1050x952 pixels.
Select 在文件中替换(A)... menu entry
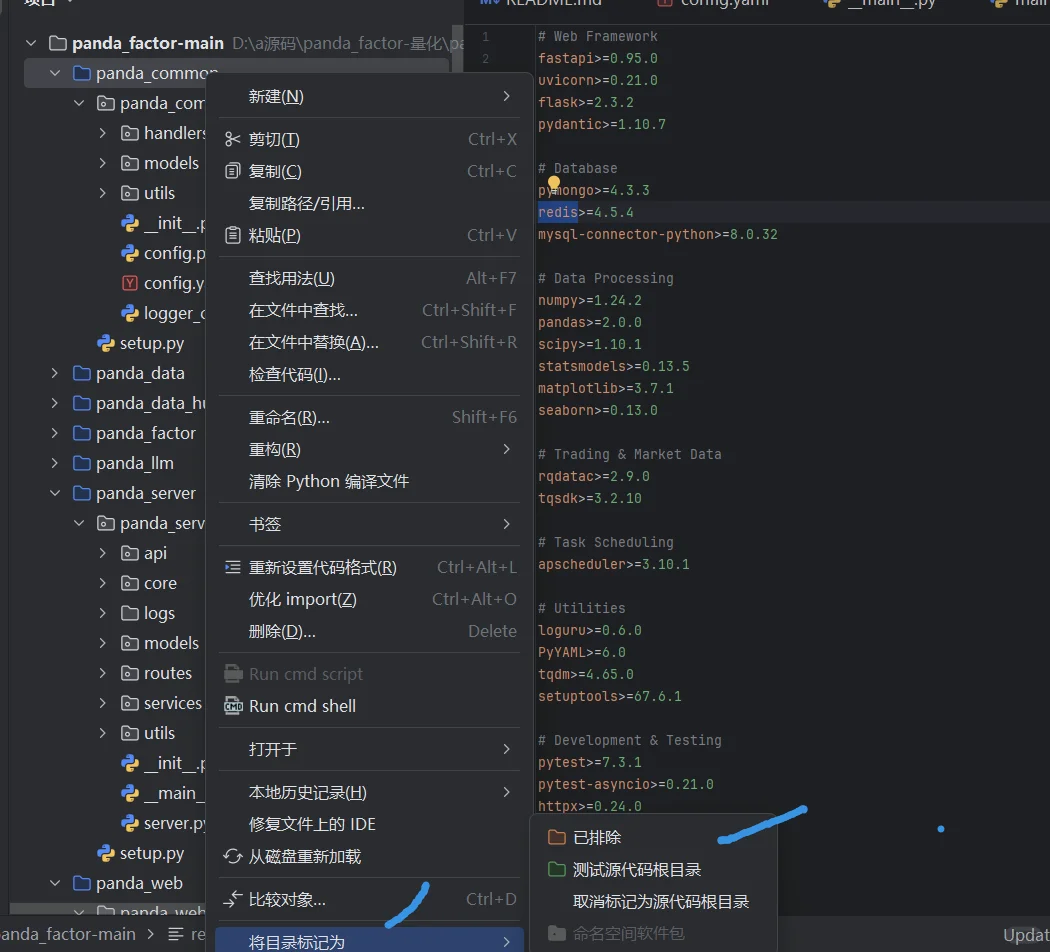(369, 343)
